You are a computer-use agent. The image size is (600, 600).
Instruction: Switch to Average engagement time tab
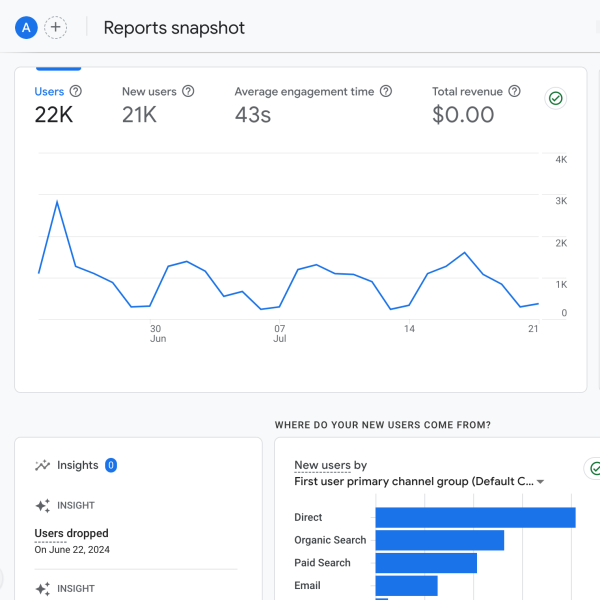[305, 105]
